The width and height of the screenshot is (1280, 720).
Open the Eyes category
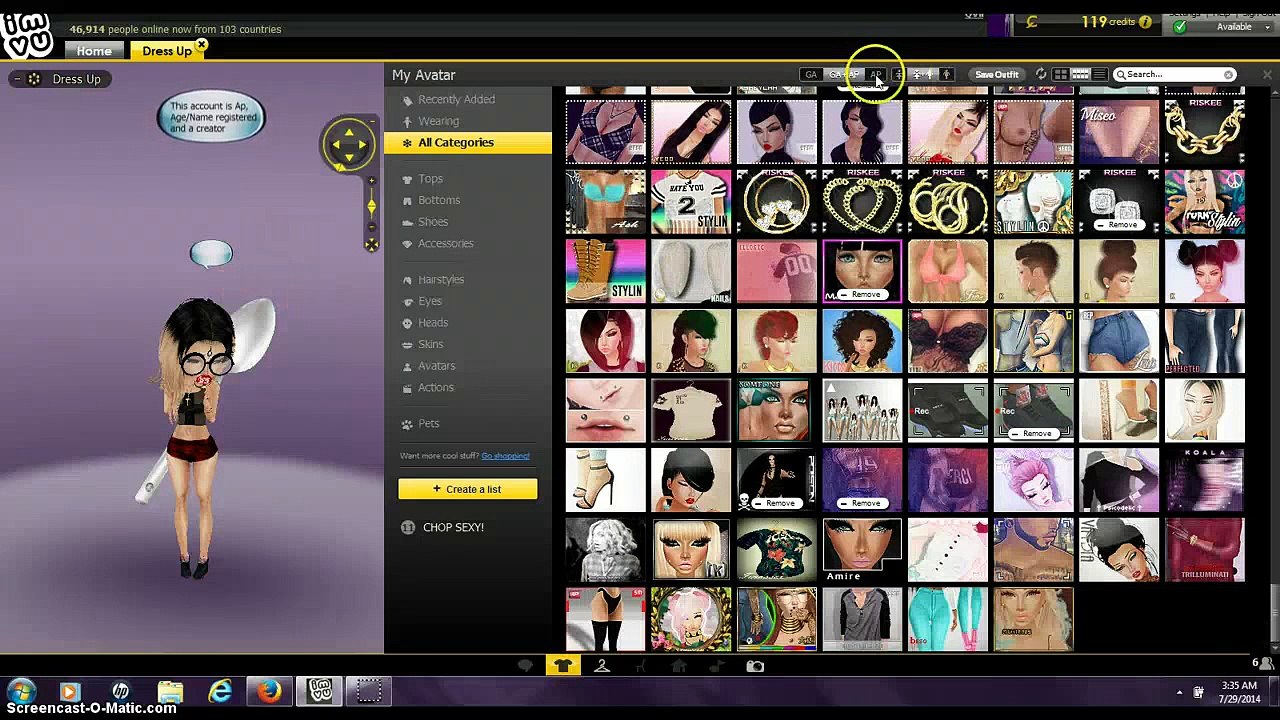pyautogui.click(x=430, y=301)
